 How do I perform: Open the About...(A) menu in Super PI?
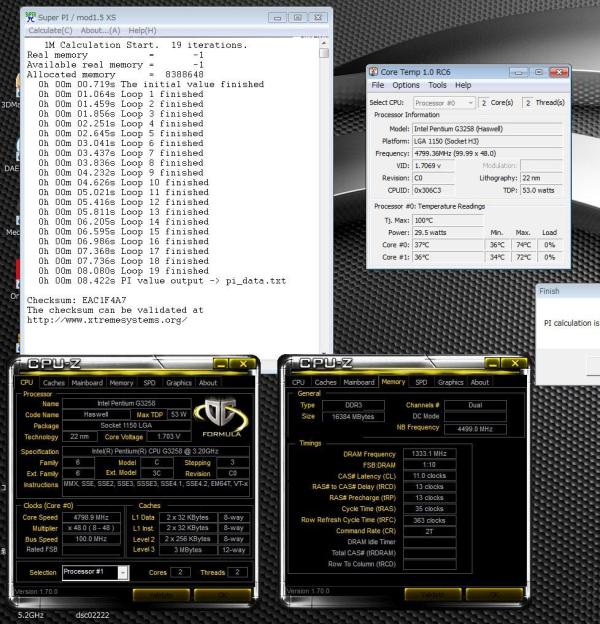coord(100,31)
